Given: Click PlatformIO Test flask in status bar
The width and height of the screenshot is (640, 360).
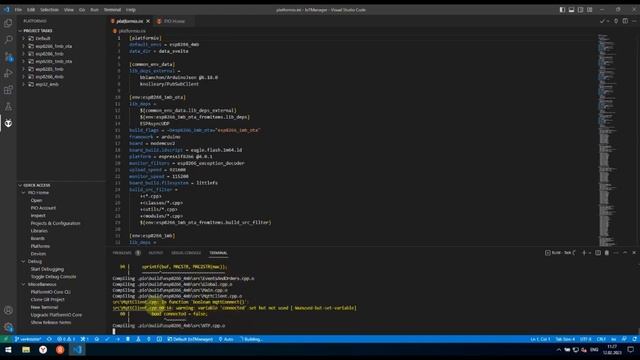Looking at the screenshot, I should [138, 339].
